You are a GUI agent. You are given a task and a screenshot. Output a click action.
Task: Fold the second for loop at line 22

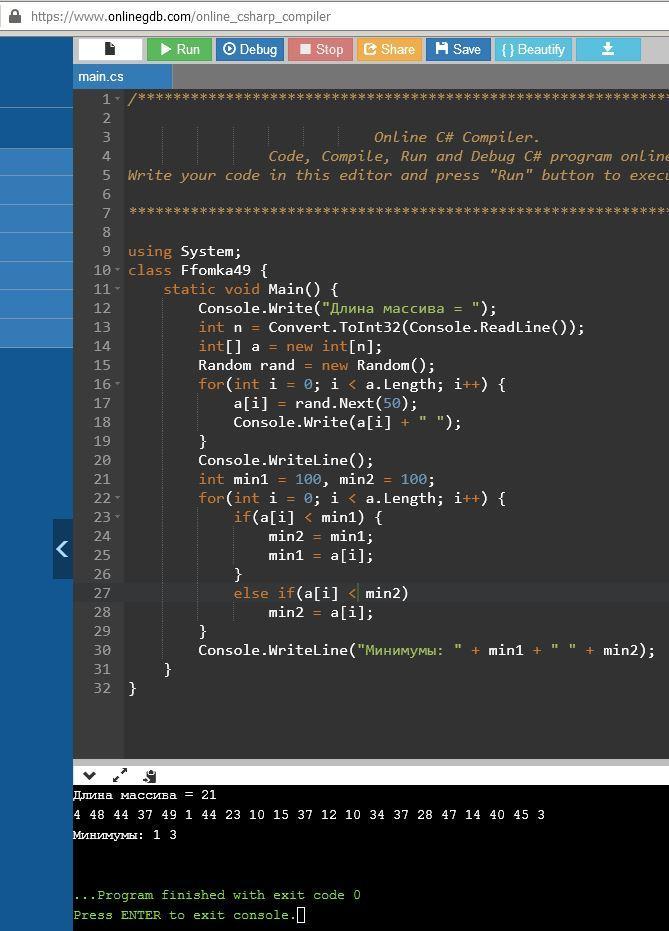pos(118,498)
